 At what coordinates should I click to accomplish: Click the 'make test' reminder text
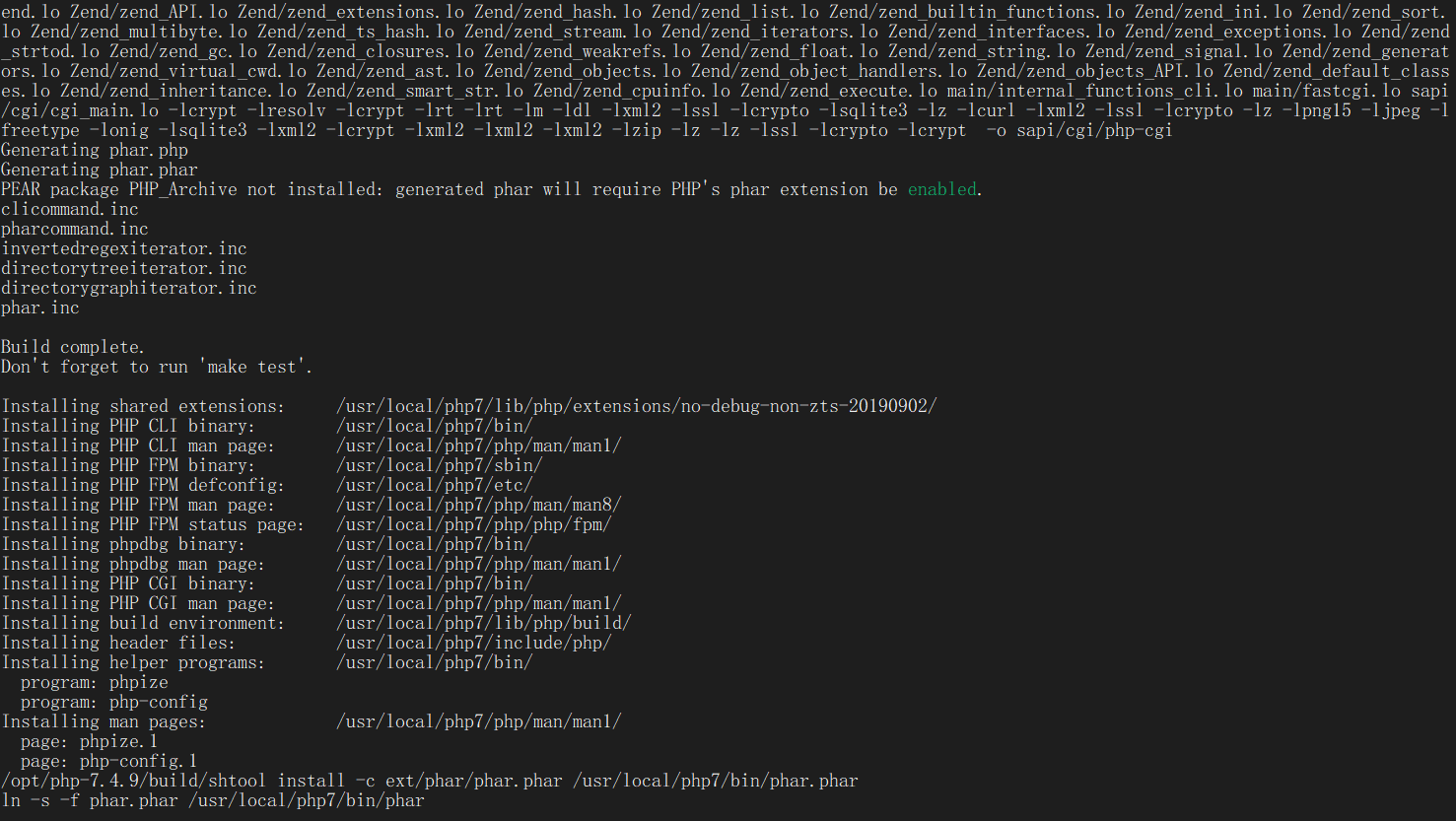click(x=254, y=367)
